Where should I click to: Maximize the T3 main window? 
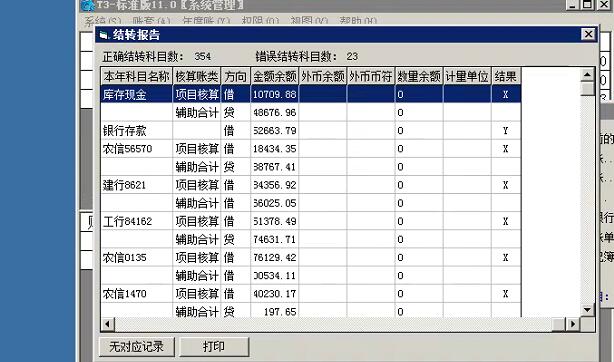click(x=587, y=4)
